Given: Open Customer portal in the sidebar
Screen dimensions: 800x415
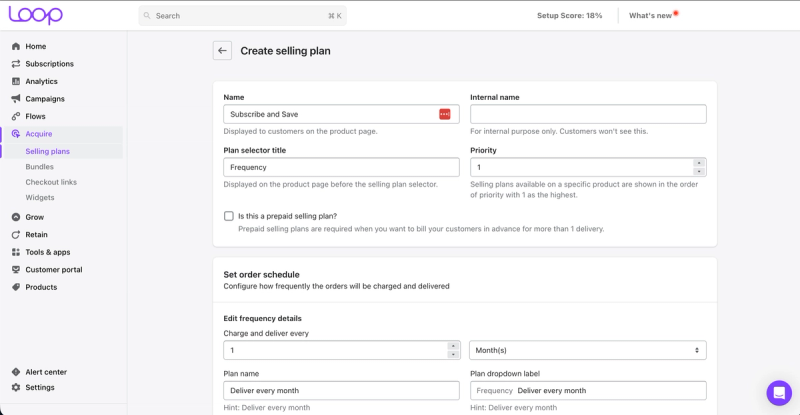Looking at the screenshot, I should pyautogui.click(x=54, y=270).
